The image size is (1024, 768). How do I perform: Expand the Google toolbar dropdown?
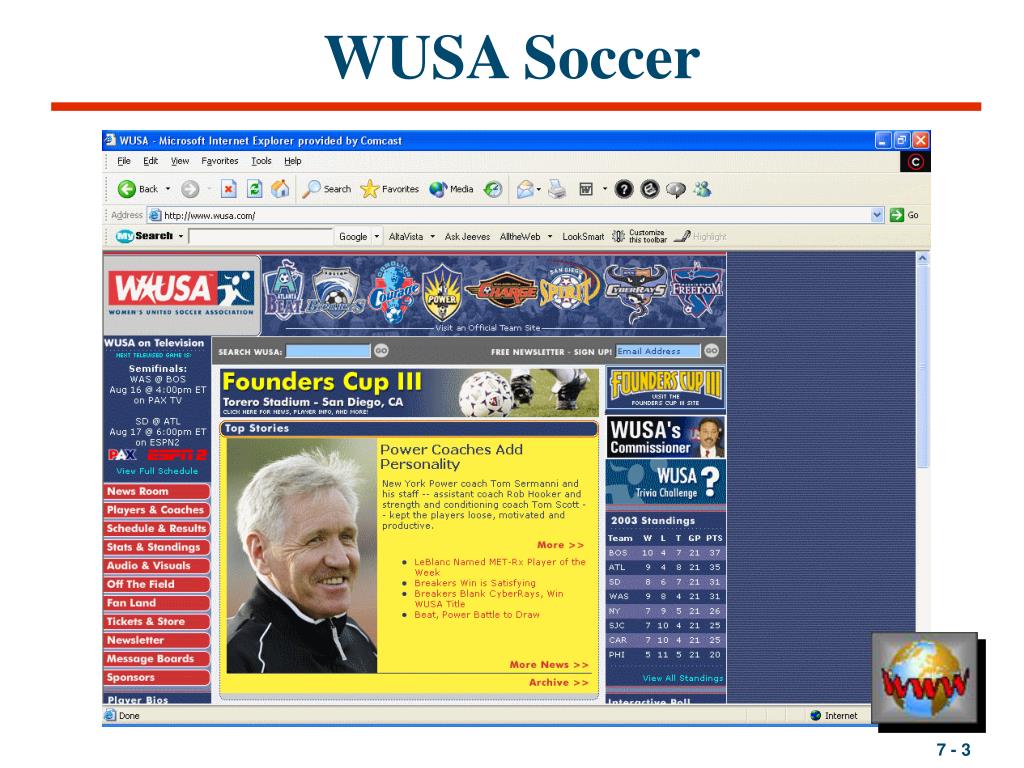[377, 236]
